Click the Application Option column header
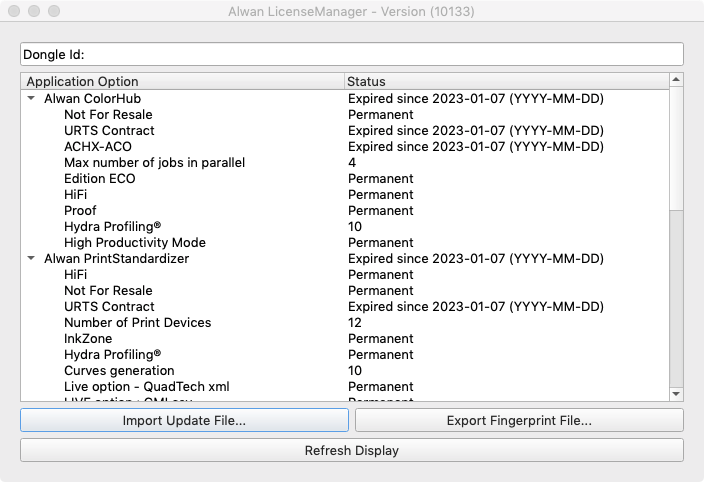 click(x=182, y=81)
